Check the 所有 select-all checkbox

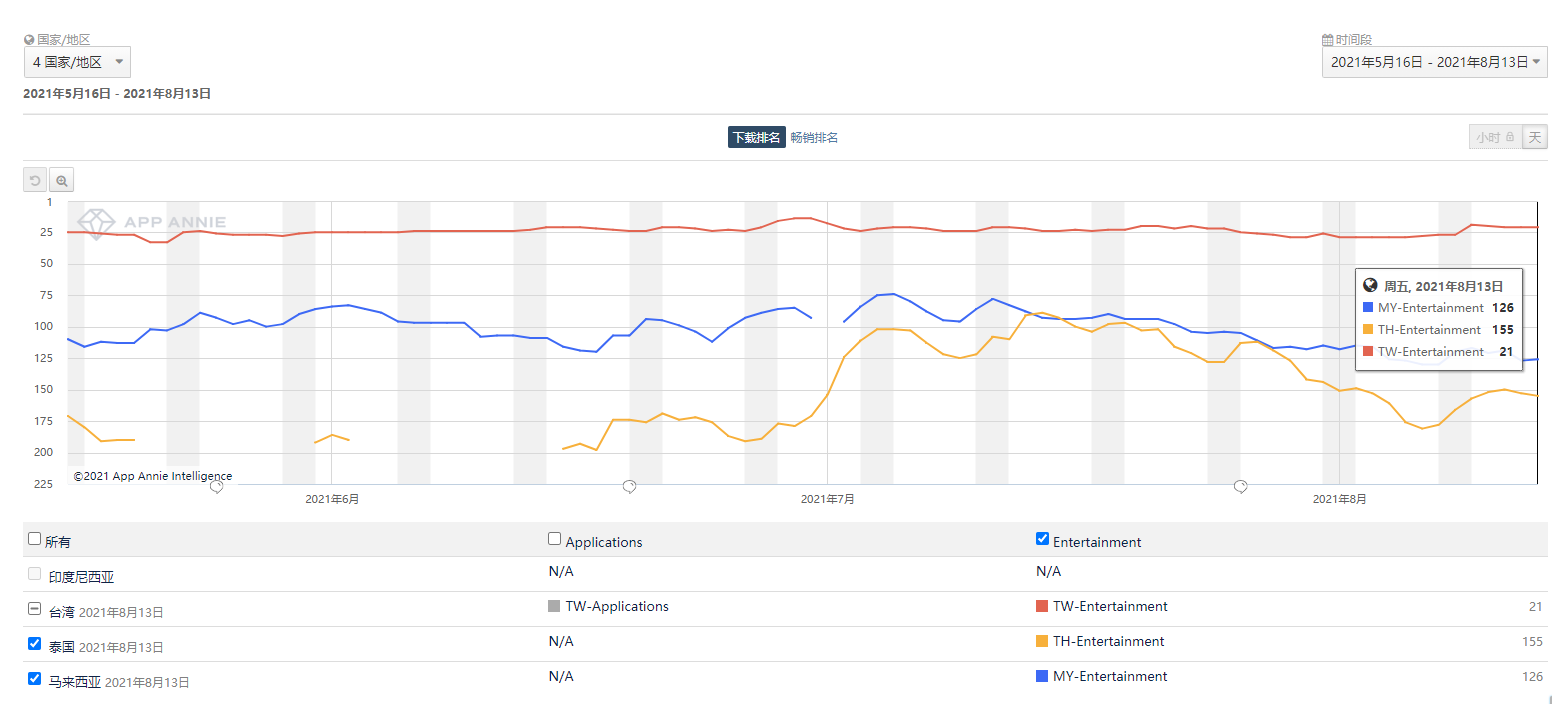(x=35, y=539)
